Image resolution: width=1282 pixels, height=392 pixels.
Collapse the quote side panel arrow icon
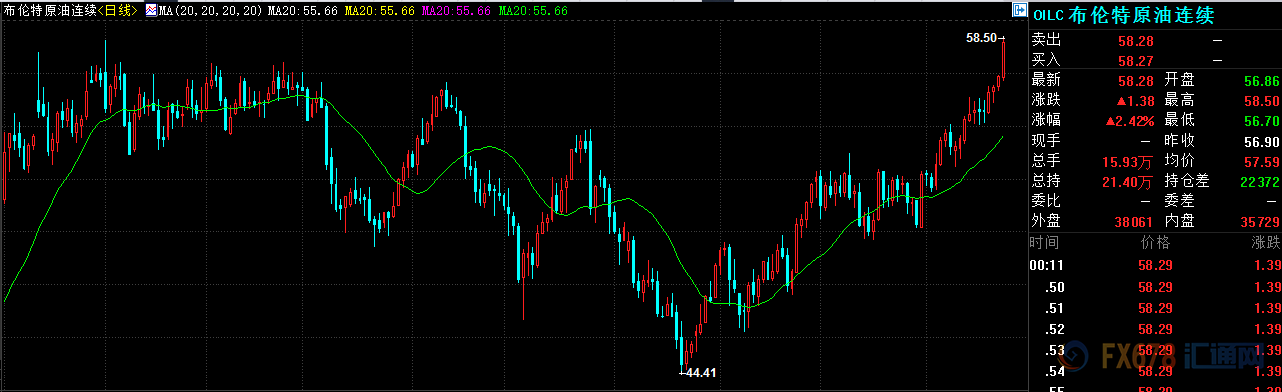click(x=1020, y=11)
